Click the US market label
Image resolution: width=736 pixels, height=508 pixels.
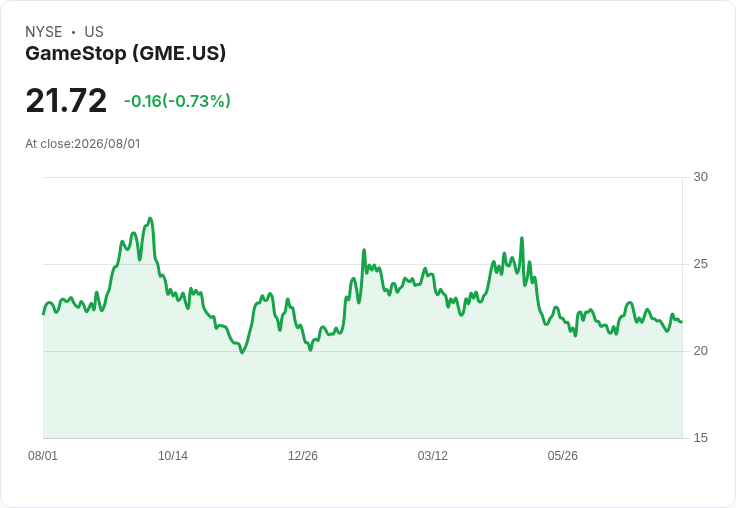tap(94, 32)
